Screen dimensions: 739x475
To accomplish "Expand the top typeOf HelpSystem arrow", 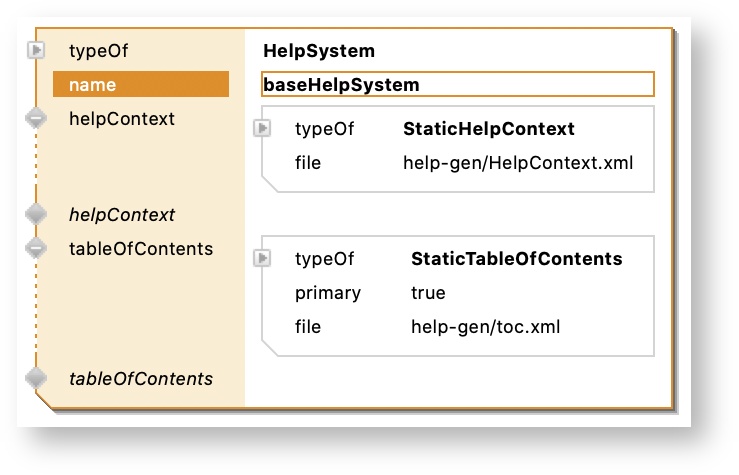I will point(36,50).
